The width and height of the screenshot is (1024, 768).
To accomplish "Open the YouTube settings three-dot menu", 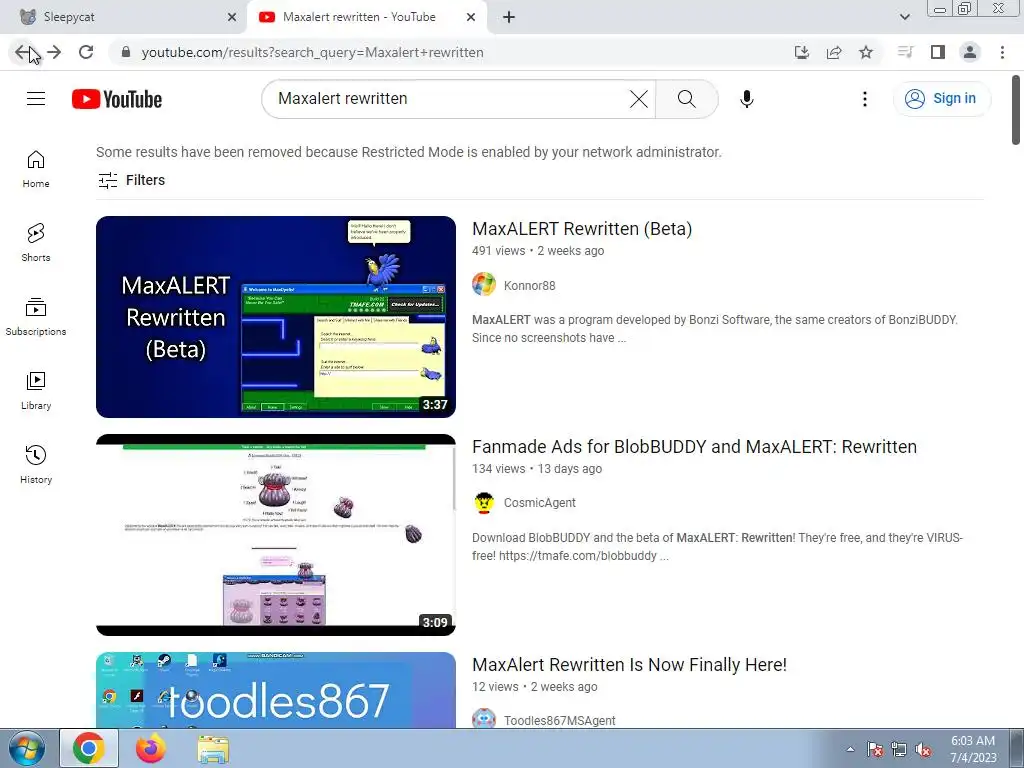I will coord(865,99).
